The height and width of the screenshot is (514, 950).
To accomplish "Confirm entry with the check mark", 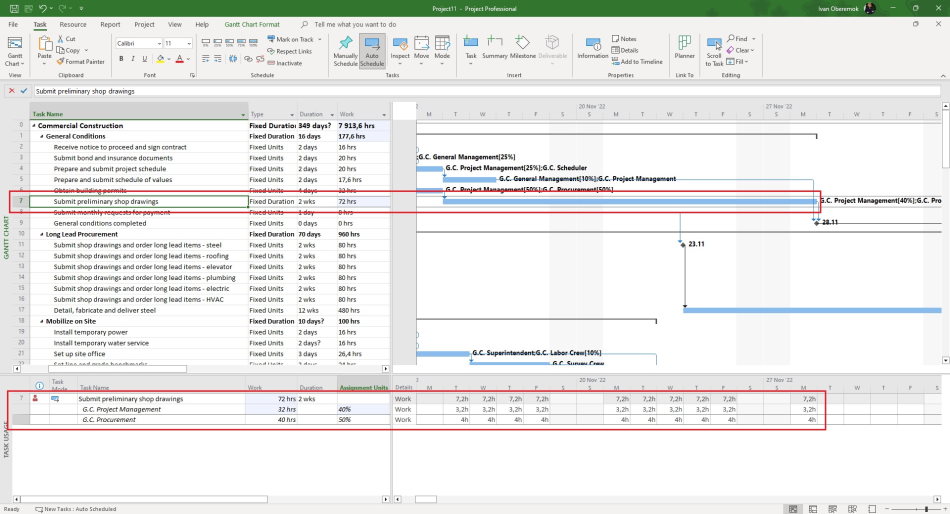I will (24, 91).
